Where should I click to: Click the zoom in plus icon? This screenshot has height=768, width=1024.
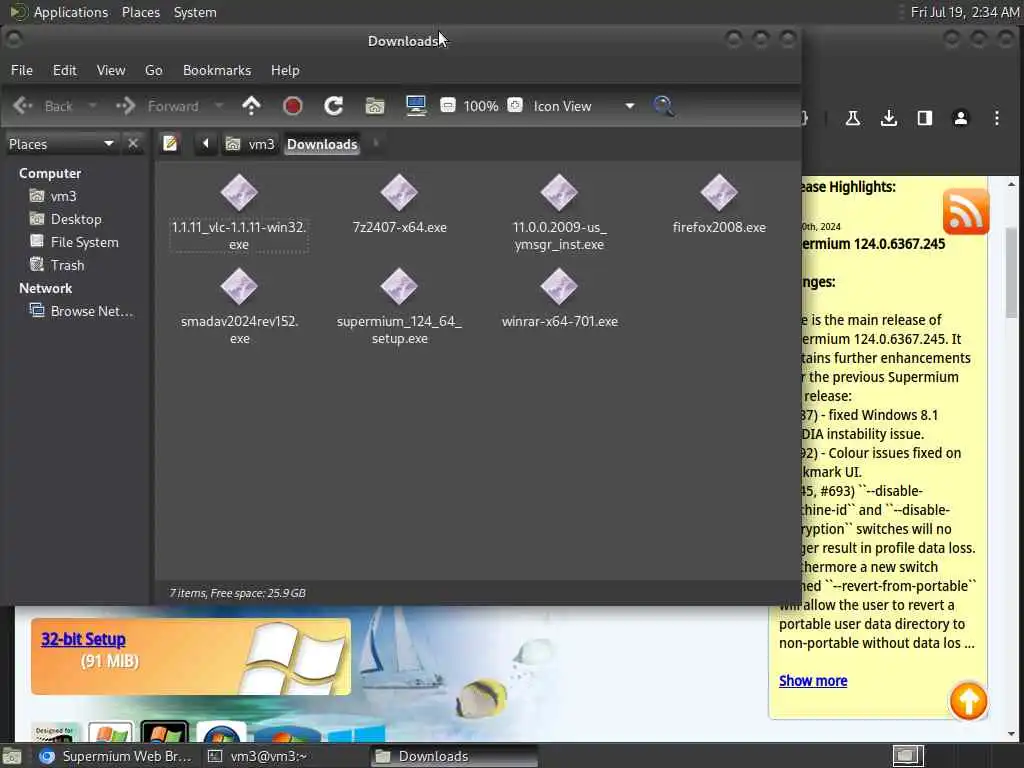point(515,105)
